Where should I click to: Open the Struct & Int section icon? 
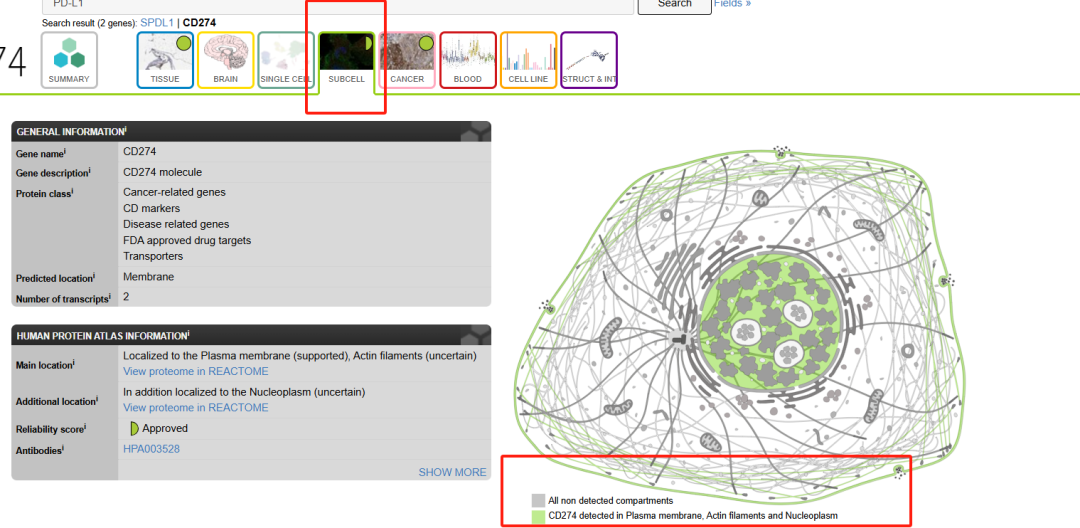pyautogui.click(x=589, y=60)
